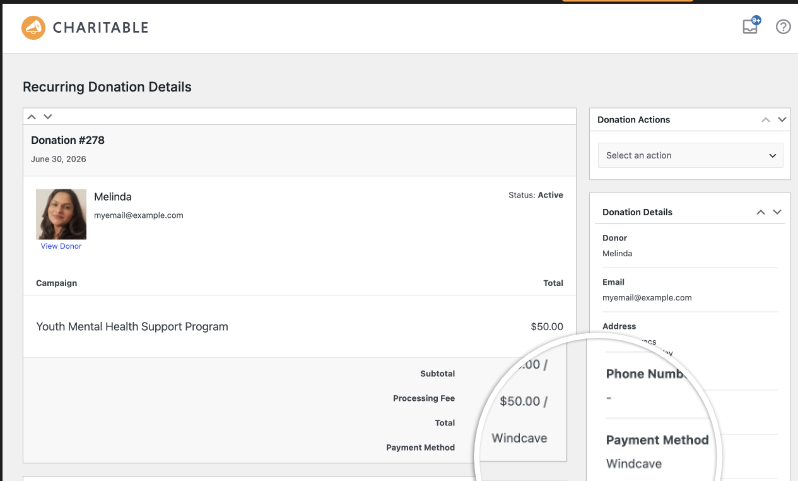The width and height of the screenshot is (798, 481).
Task: Click Youth Mental Health Support Program campaign
Action: pos(132,327)
